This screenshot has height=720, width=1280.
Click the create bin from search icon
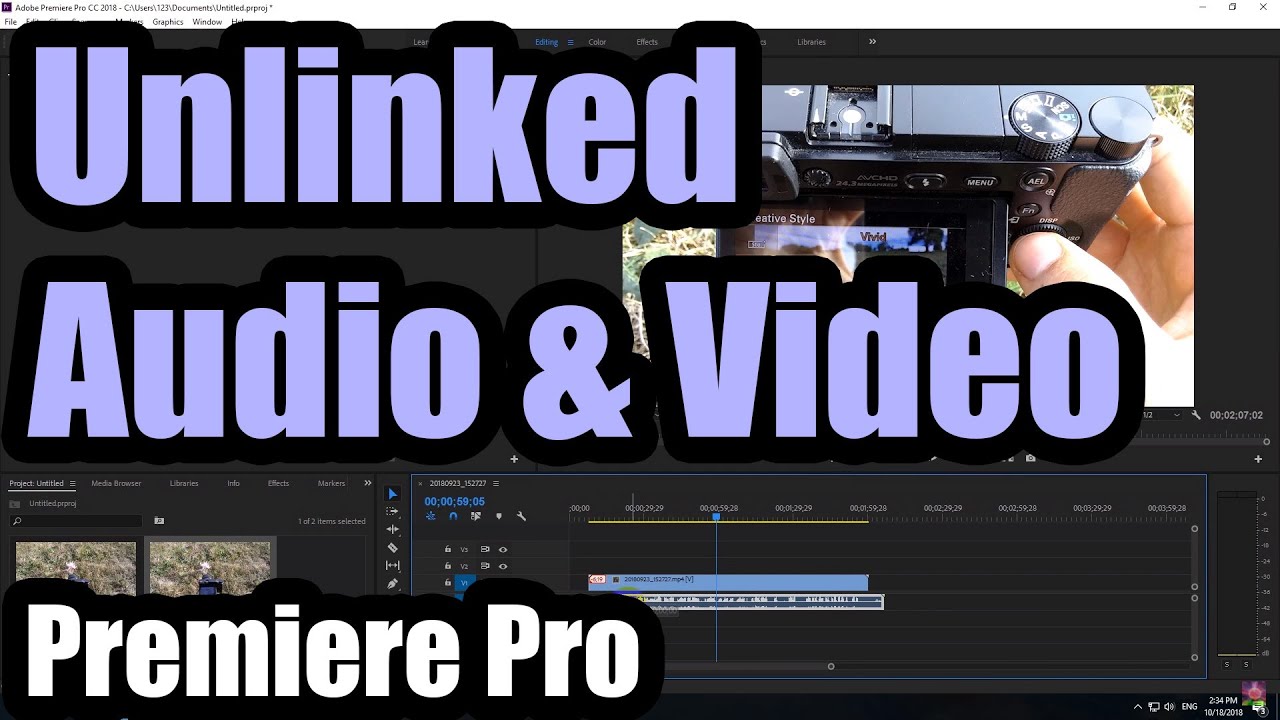[158, 521]
